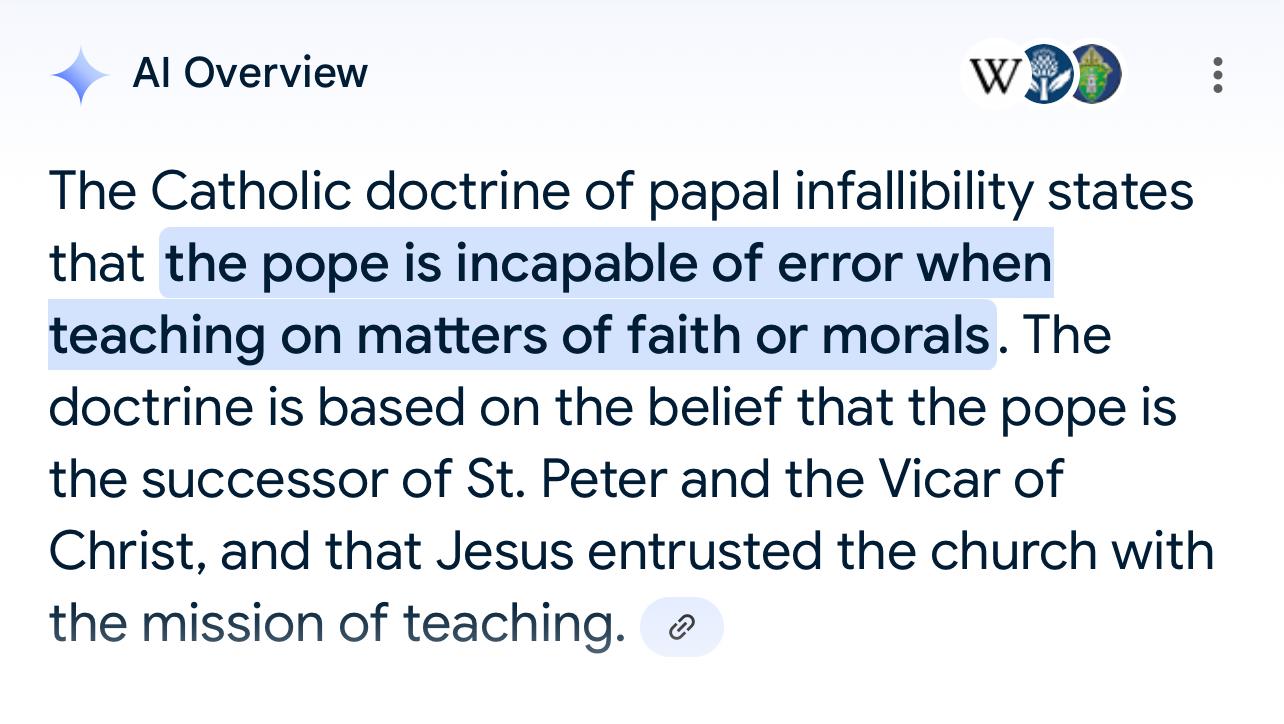This screenshot has height=724, width=1284.
Task: Open the three-dot more options menu
Action: tap(1217, 75)
